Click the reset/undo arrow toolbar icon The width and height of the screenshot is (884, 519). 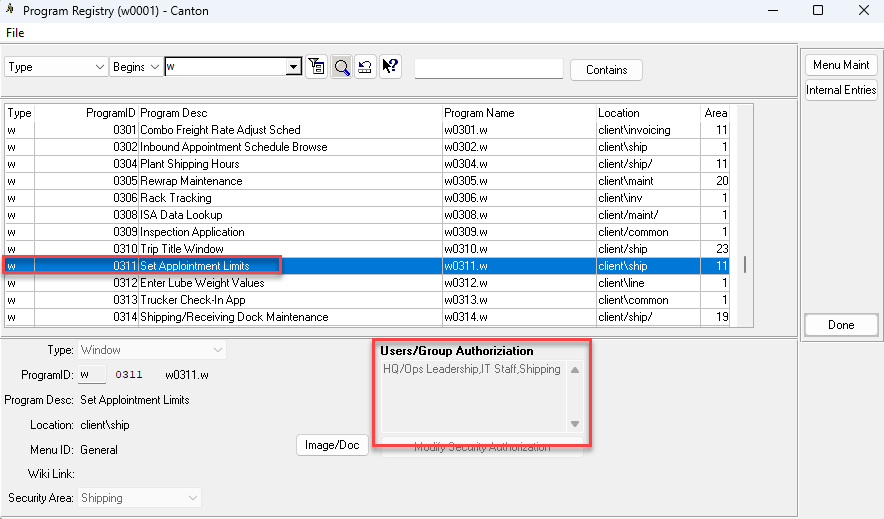click(365, 67)
